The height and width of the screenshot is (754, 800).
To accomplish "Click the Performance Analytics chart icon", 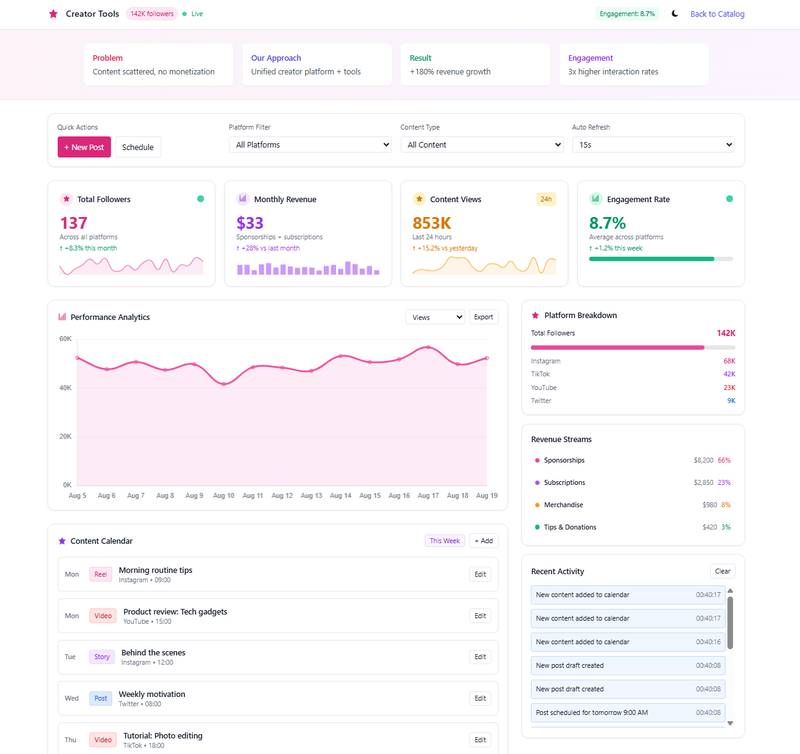I will [62, 317].
